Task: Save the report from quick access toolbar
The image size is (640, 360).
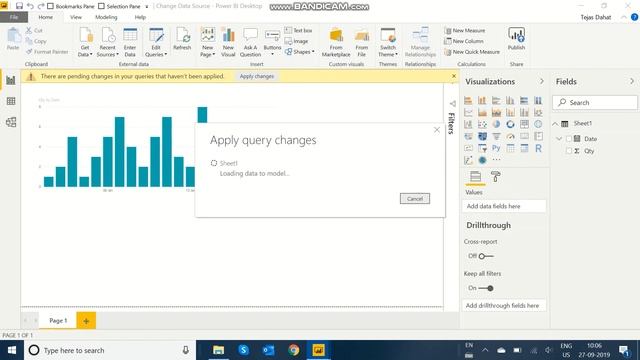Action: [x=19, y=6]
